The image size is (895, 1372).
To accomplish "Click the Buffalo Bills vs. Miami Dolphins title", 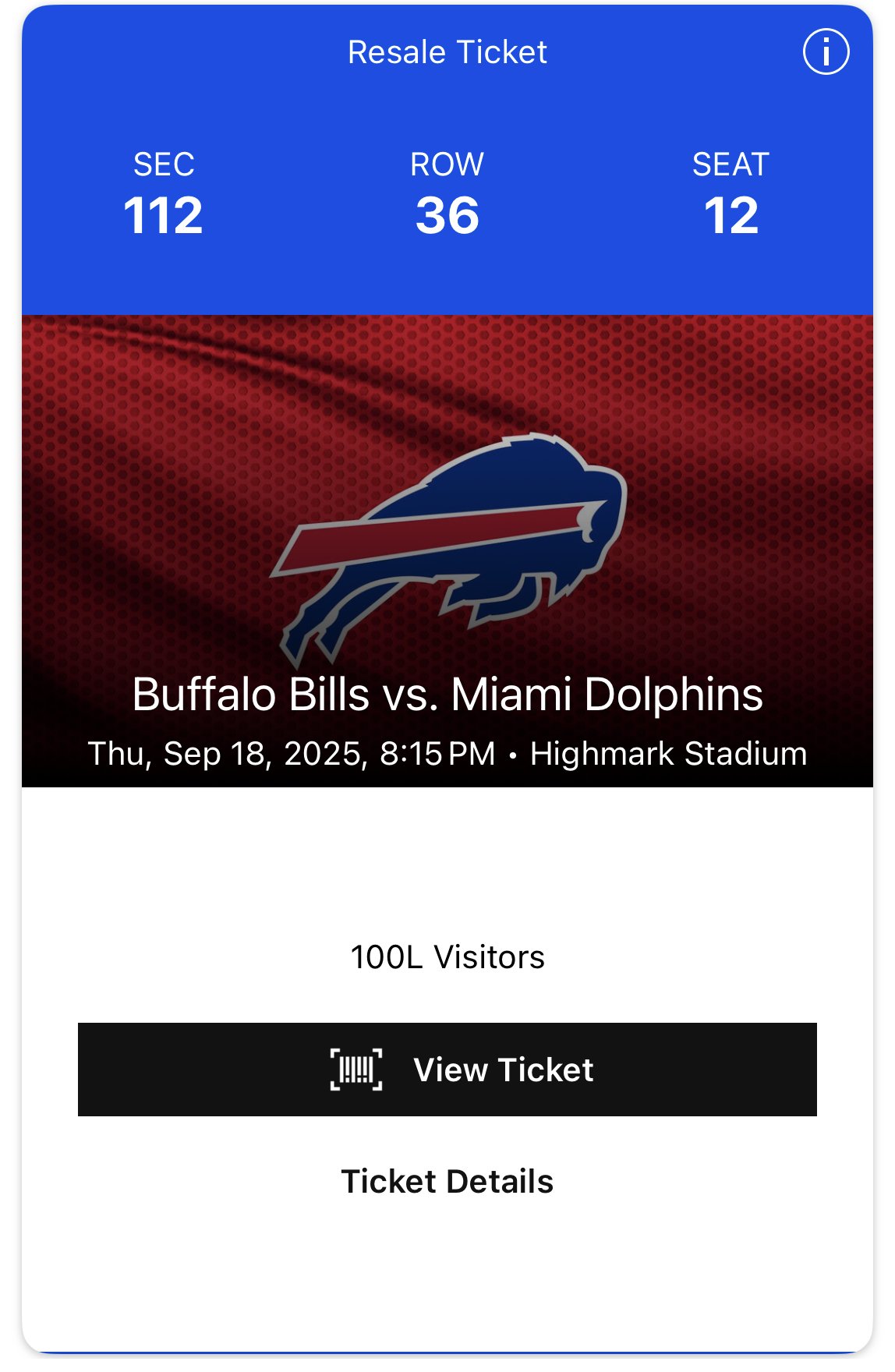I will tap(447, 694).
